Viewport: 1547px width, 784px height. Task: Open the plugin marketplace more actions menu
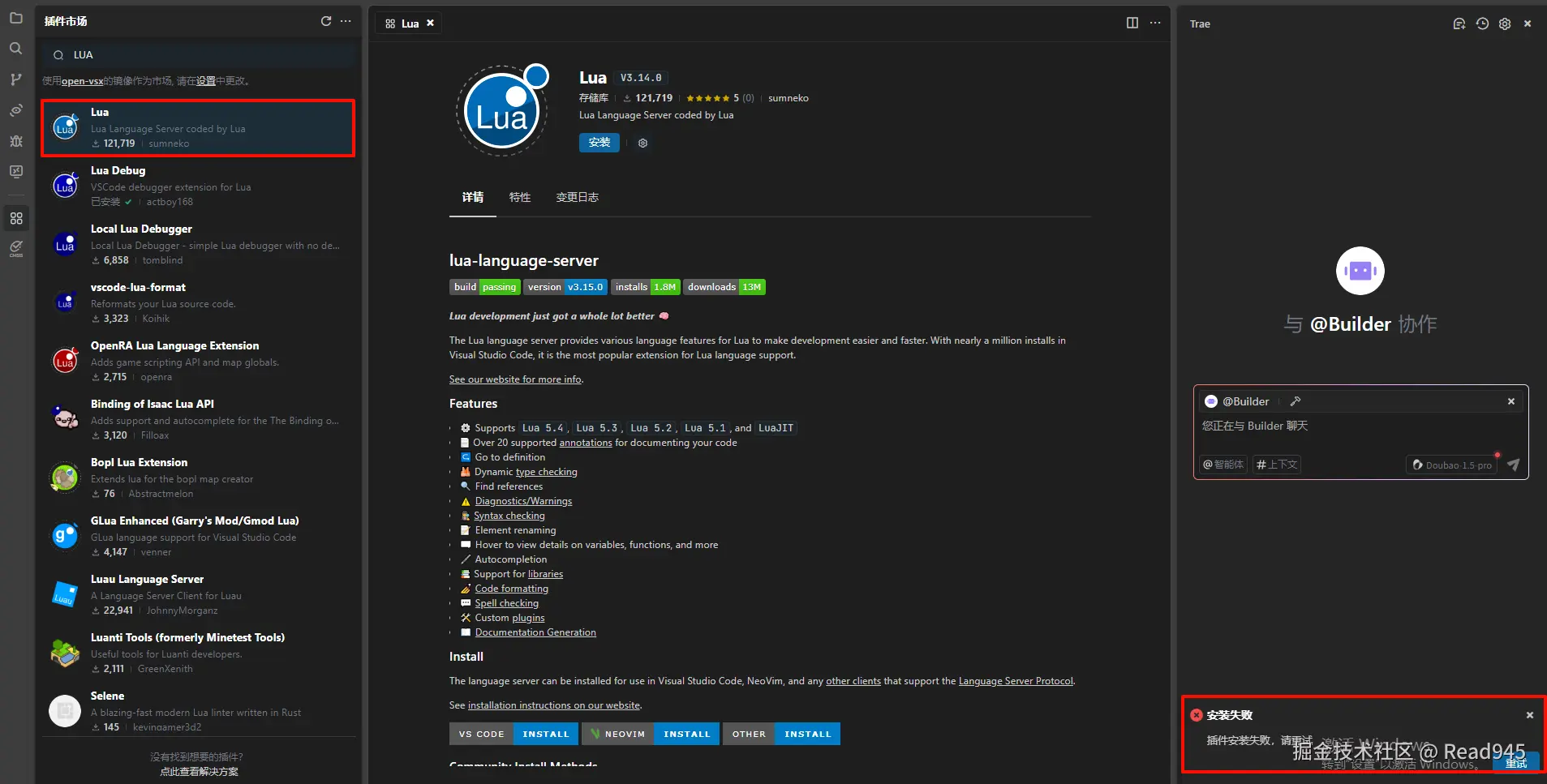point(346,21)
